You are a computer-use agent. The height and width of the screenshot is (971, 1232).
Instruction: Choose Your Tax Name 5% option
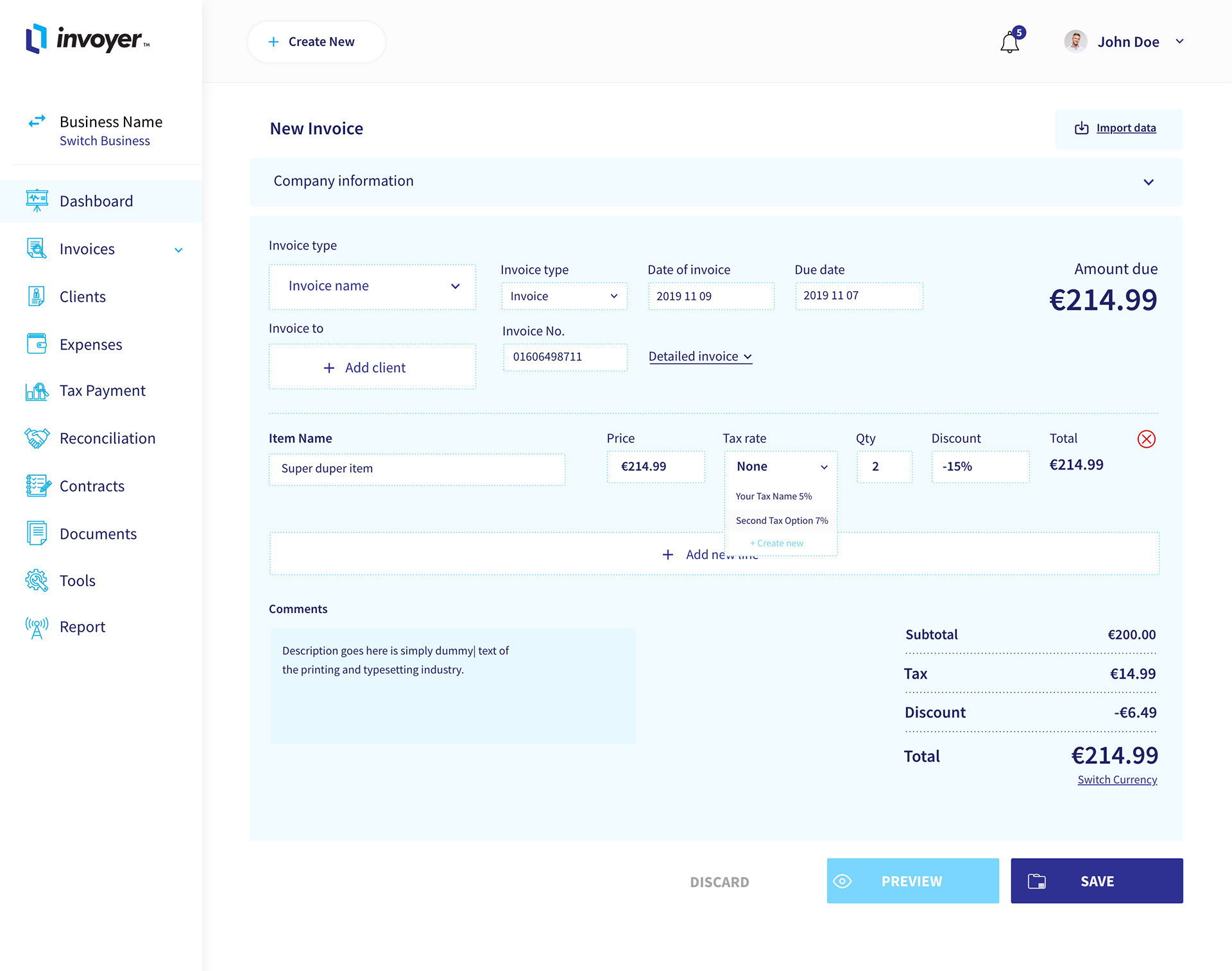point(773,496)
